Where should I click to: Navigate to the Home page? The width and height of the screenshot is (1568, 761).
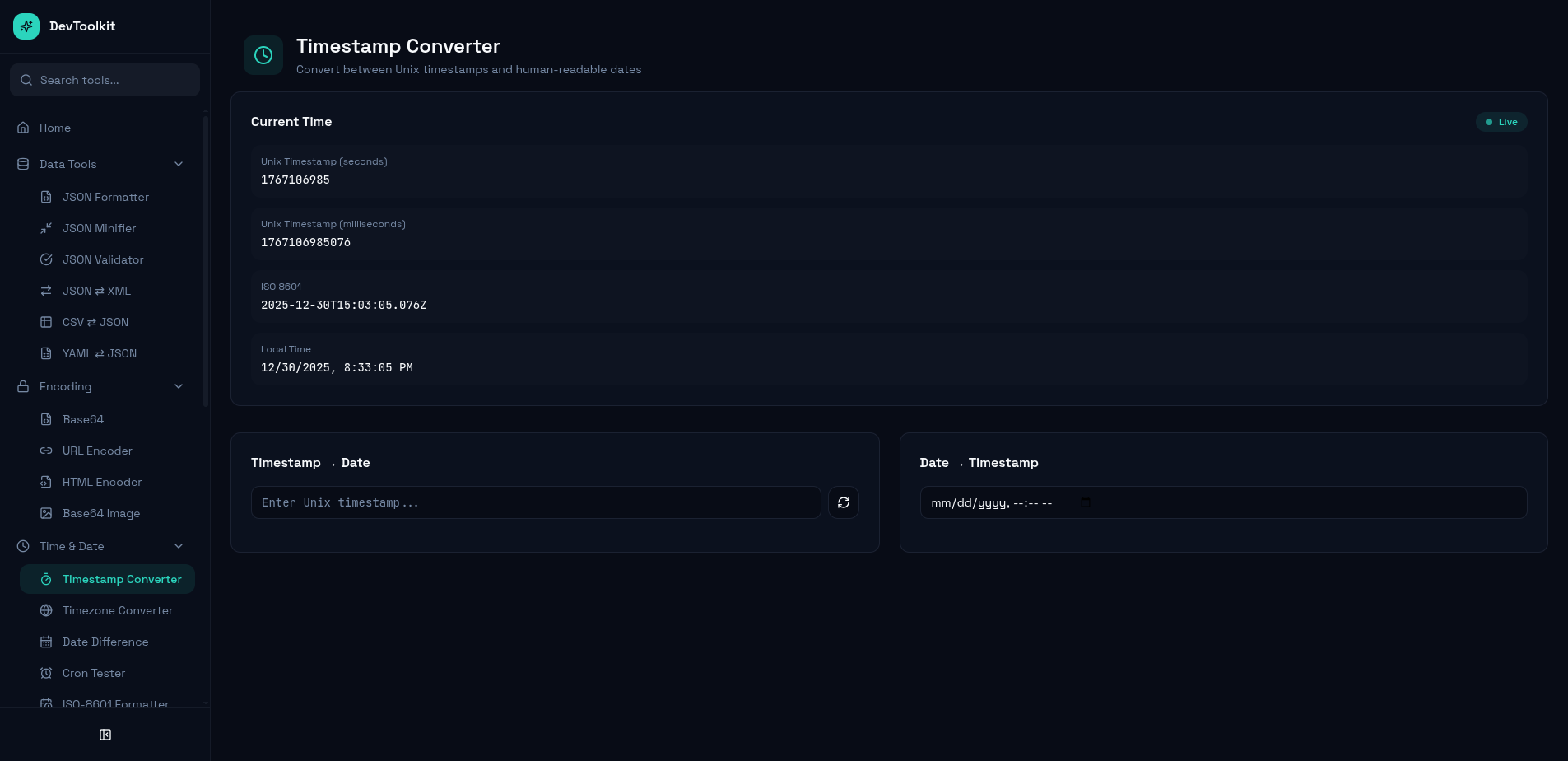click(54, 128)
